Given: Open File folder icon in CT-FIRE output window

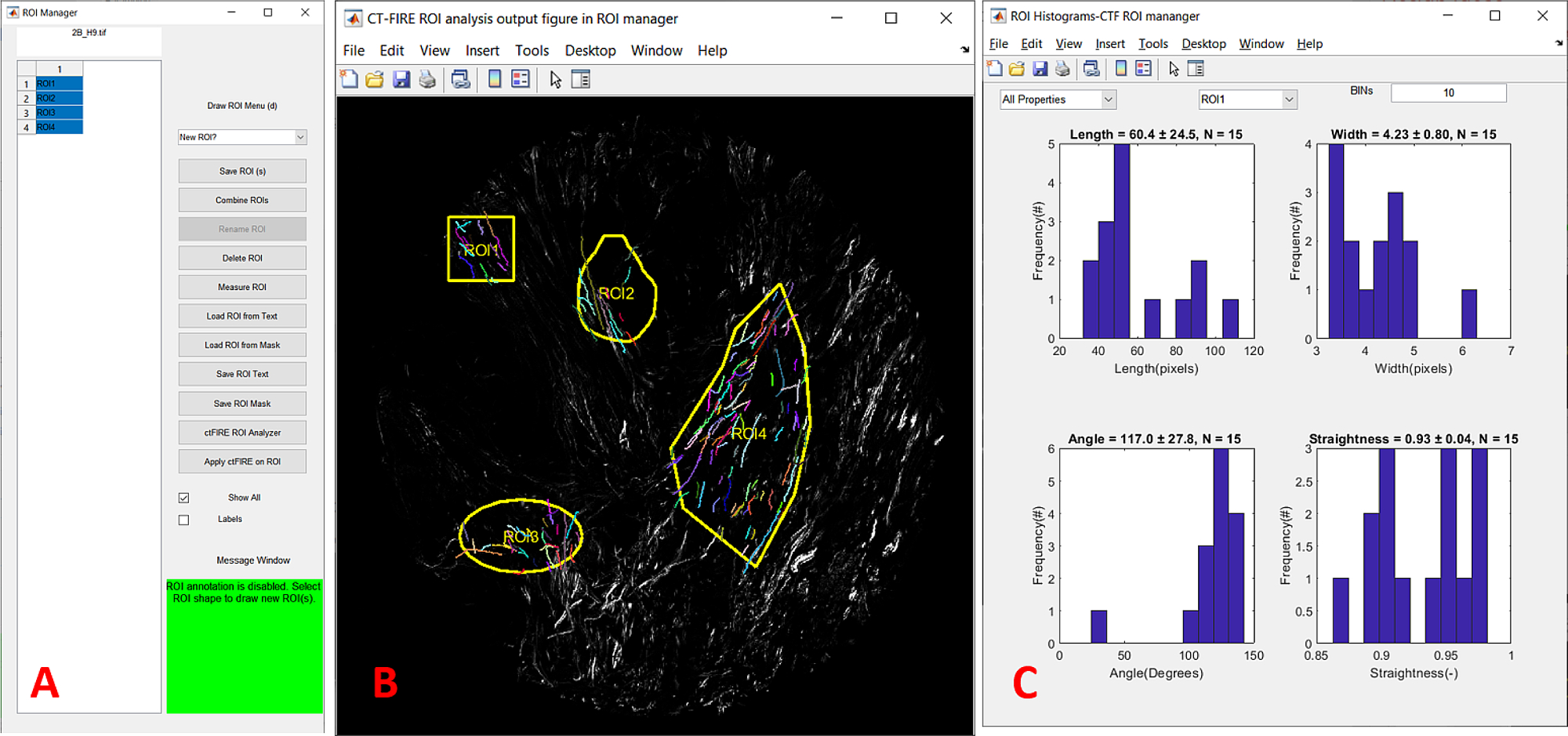Looking at the screenshot, I should click(x=375, y=79).
